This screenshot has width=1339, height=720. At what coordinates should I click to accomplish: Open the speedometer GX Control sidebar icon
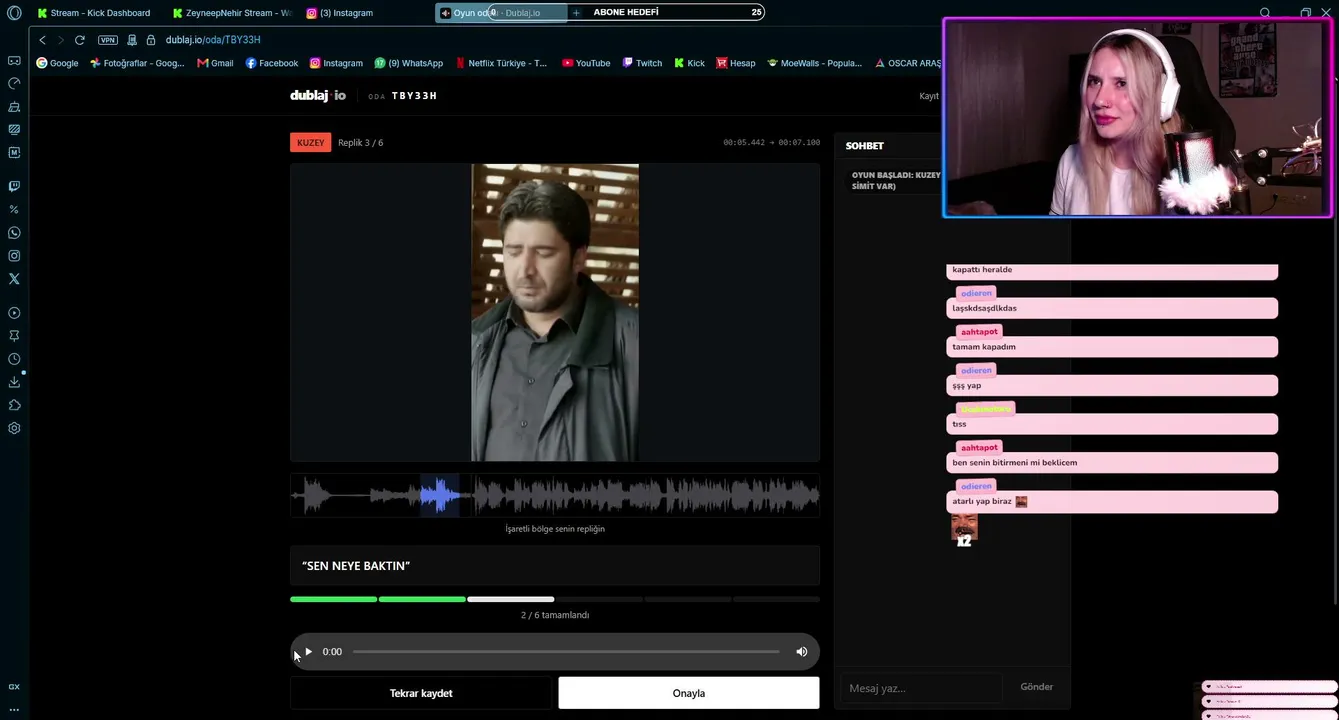[14, 84]
